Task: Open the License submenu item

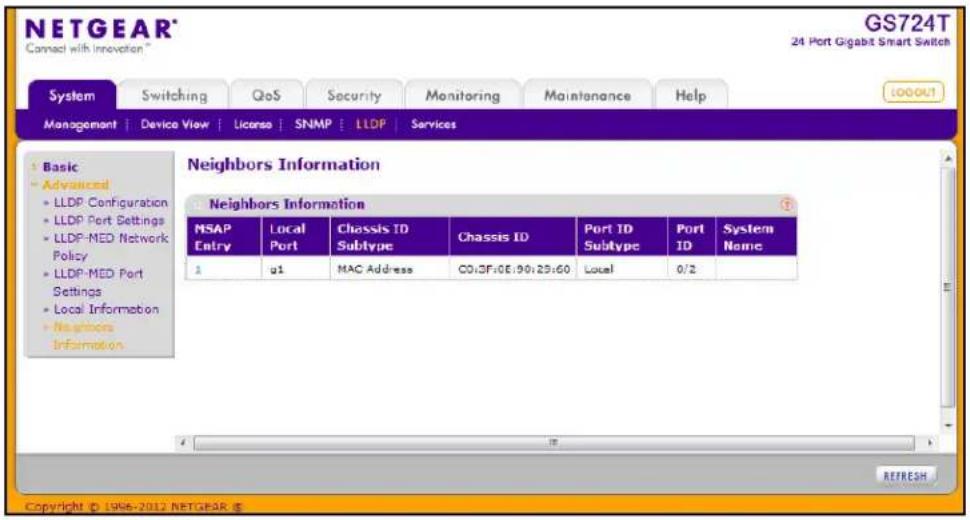Action: pyautogui.click(x=252, y=124)
